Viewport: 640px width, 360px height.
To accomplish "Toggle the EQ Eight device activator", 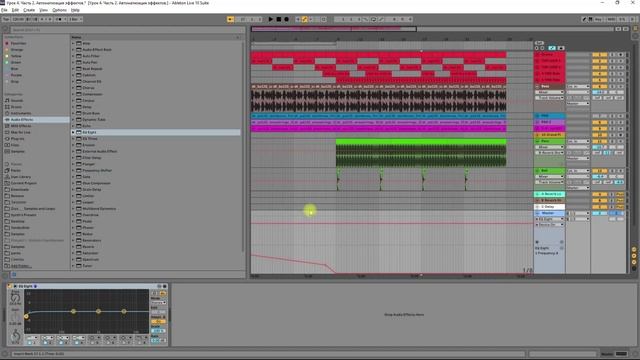I will pos(10,286).
